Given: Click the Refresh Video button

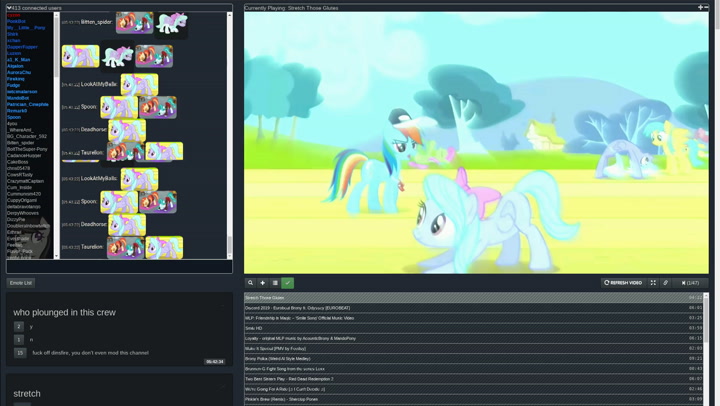Looking at the screenshot, I should (x=623, y=283).
